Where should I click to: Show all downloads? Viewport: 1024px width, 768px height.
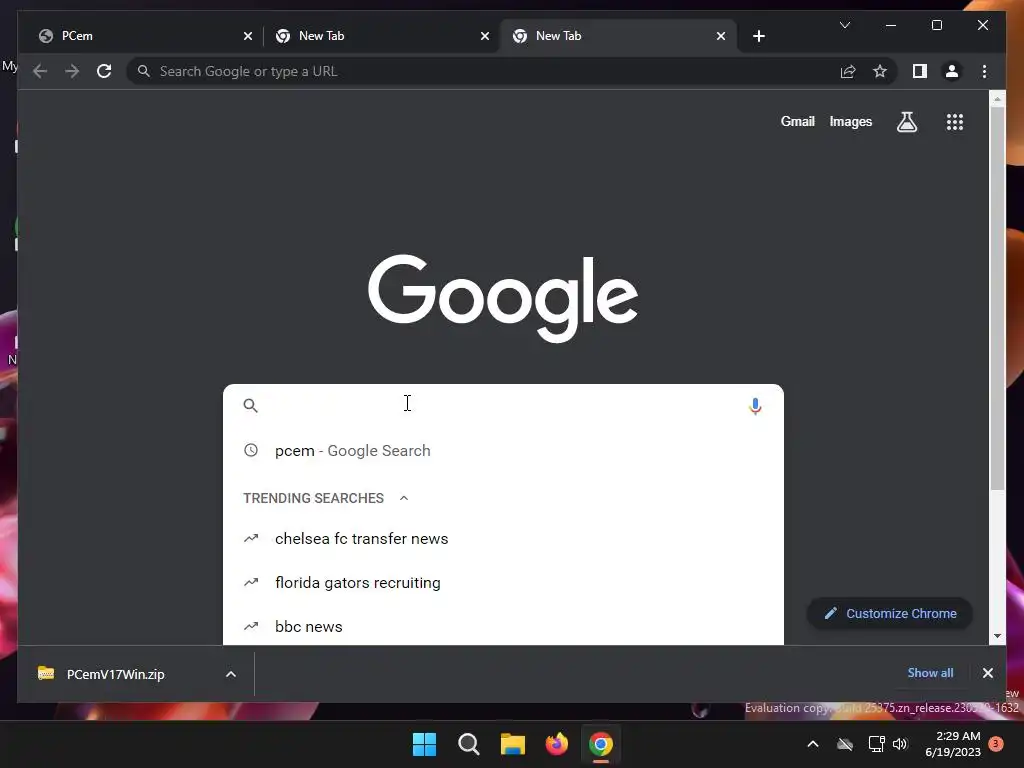930,673
